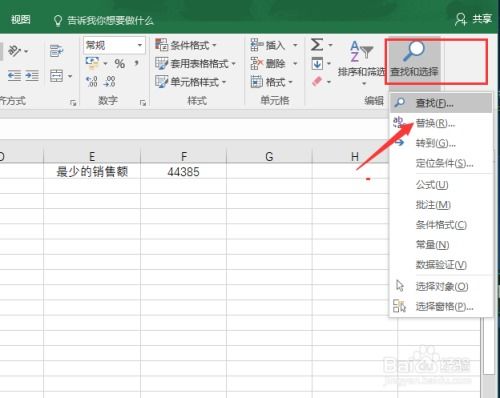Select 批注(M) in the dropdown menu

(441, 205)
